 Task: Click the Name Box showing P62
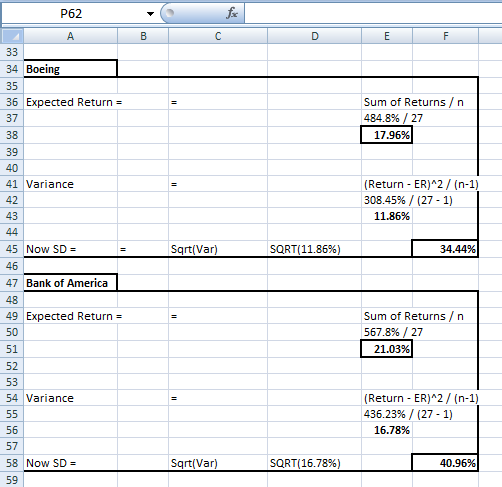(x=71, y=14)
